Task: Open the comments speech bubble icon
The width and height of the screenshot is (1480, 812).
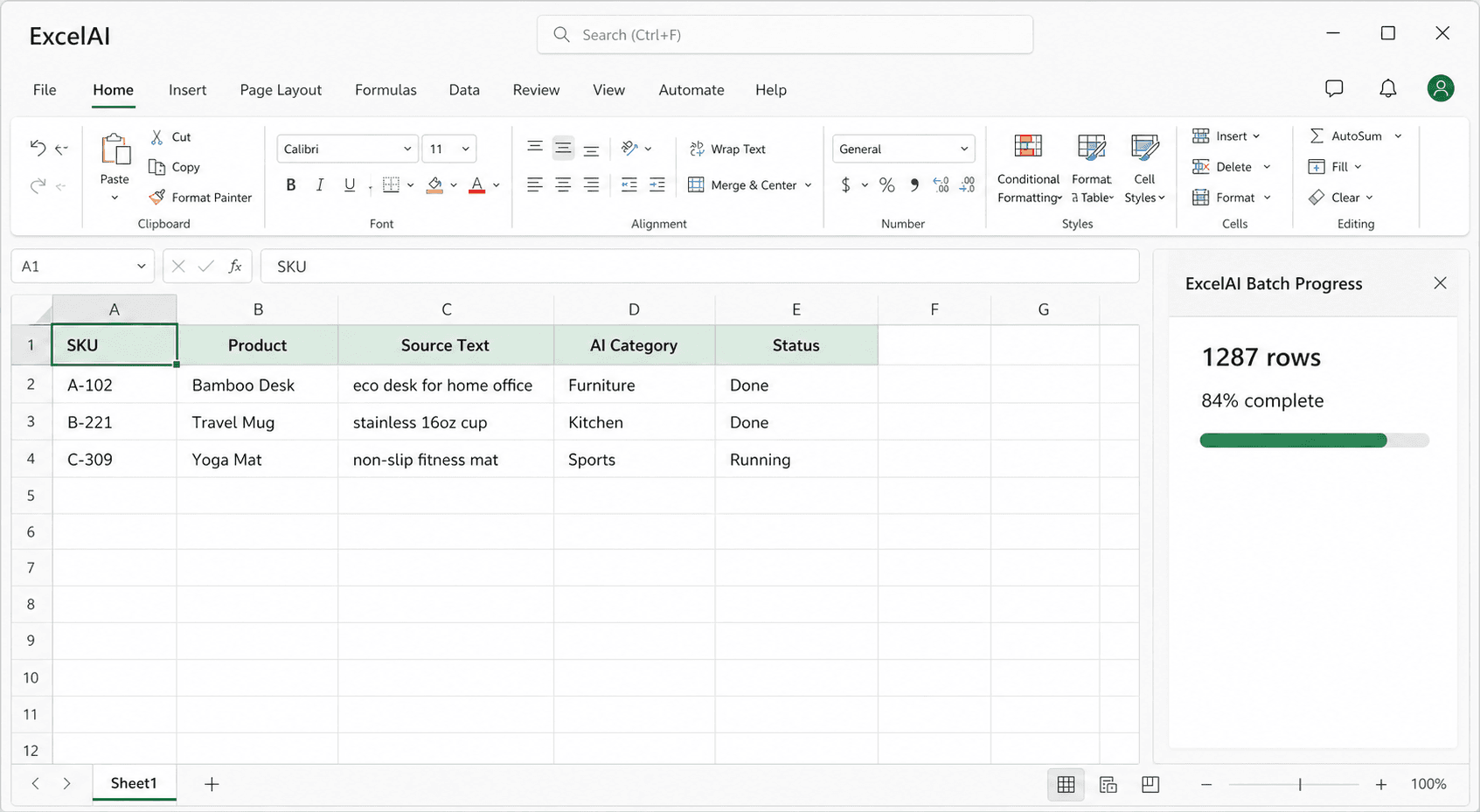Action: (x=1334, y=88)
